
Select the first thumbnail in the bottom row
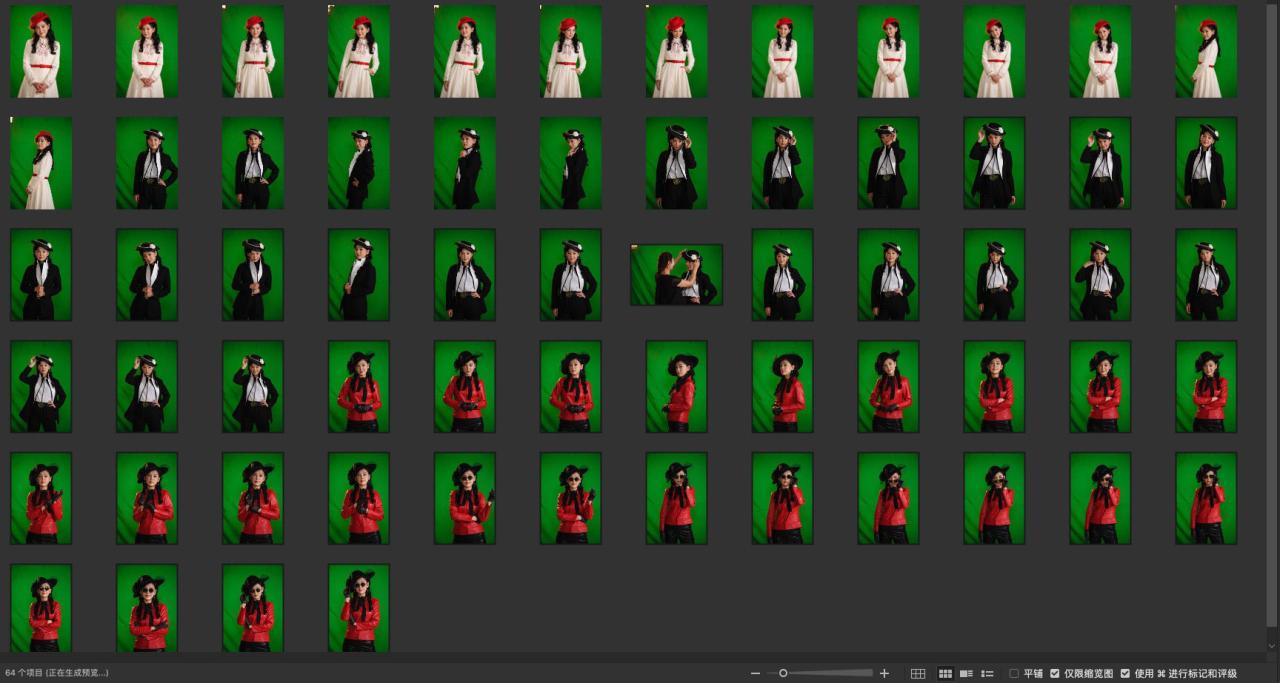point(41,609)
